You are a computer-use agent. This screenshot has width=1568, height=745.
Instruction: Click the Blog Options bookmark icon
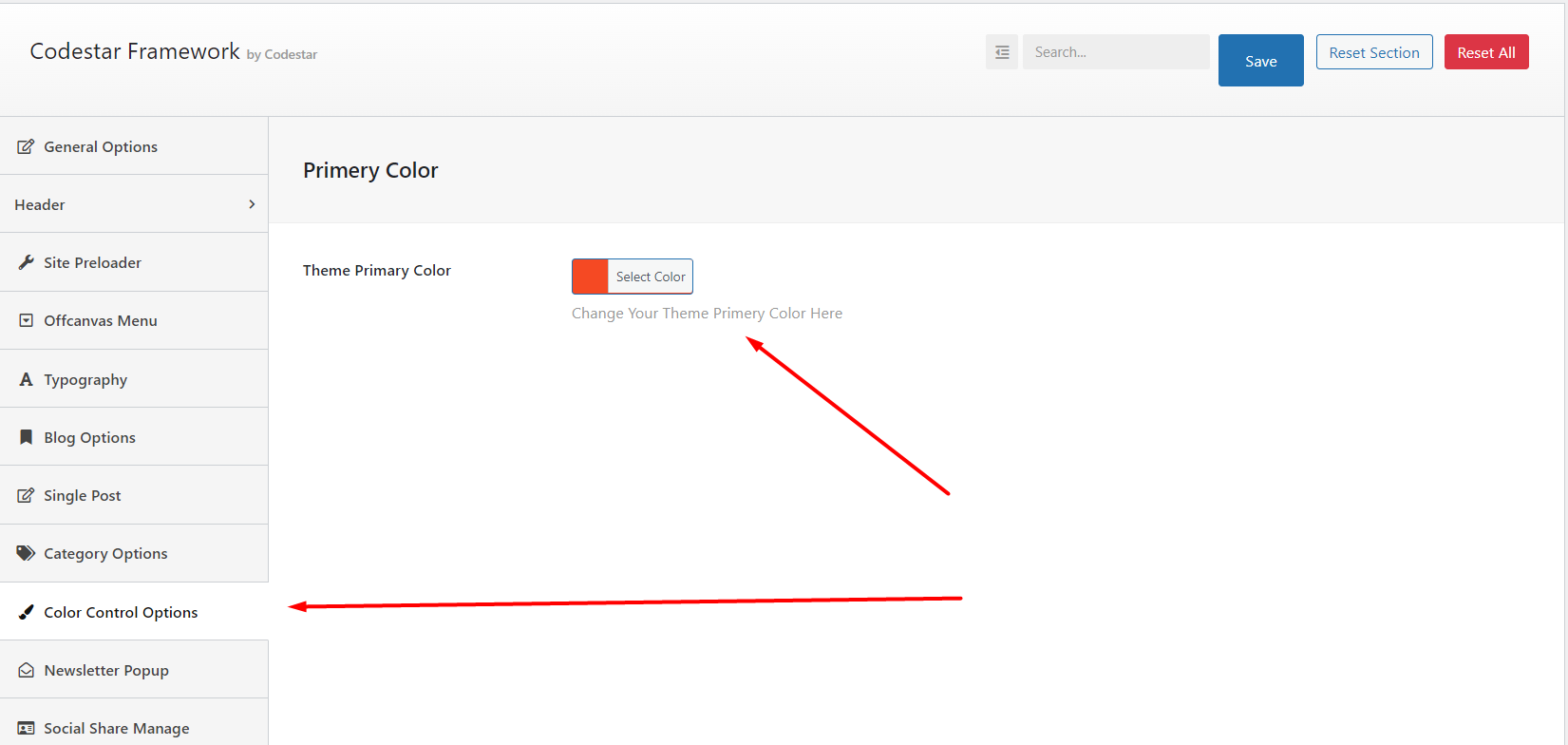(x=26, y=437)
